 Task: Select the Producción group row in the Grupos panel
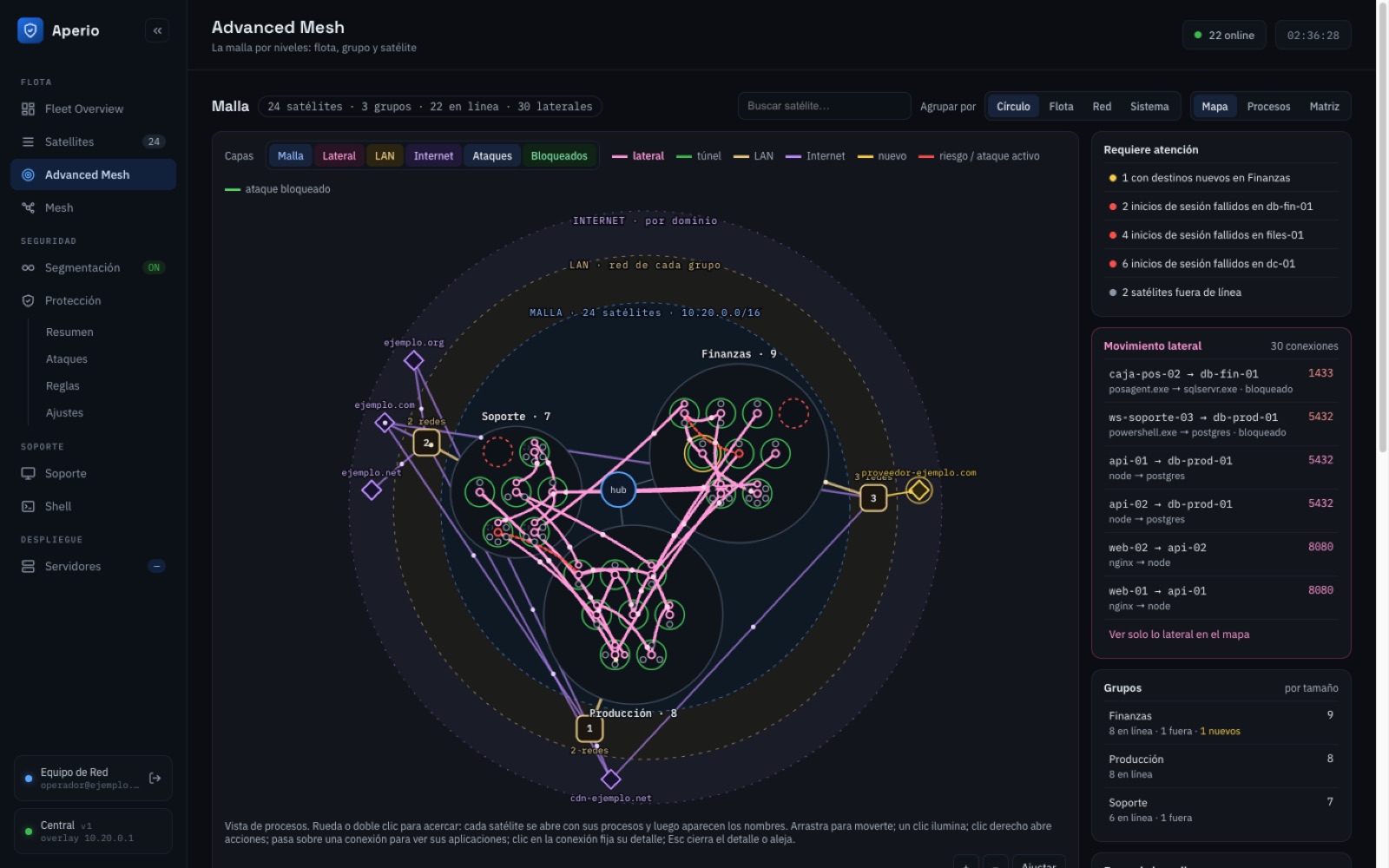coord(1221,766)
